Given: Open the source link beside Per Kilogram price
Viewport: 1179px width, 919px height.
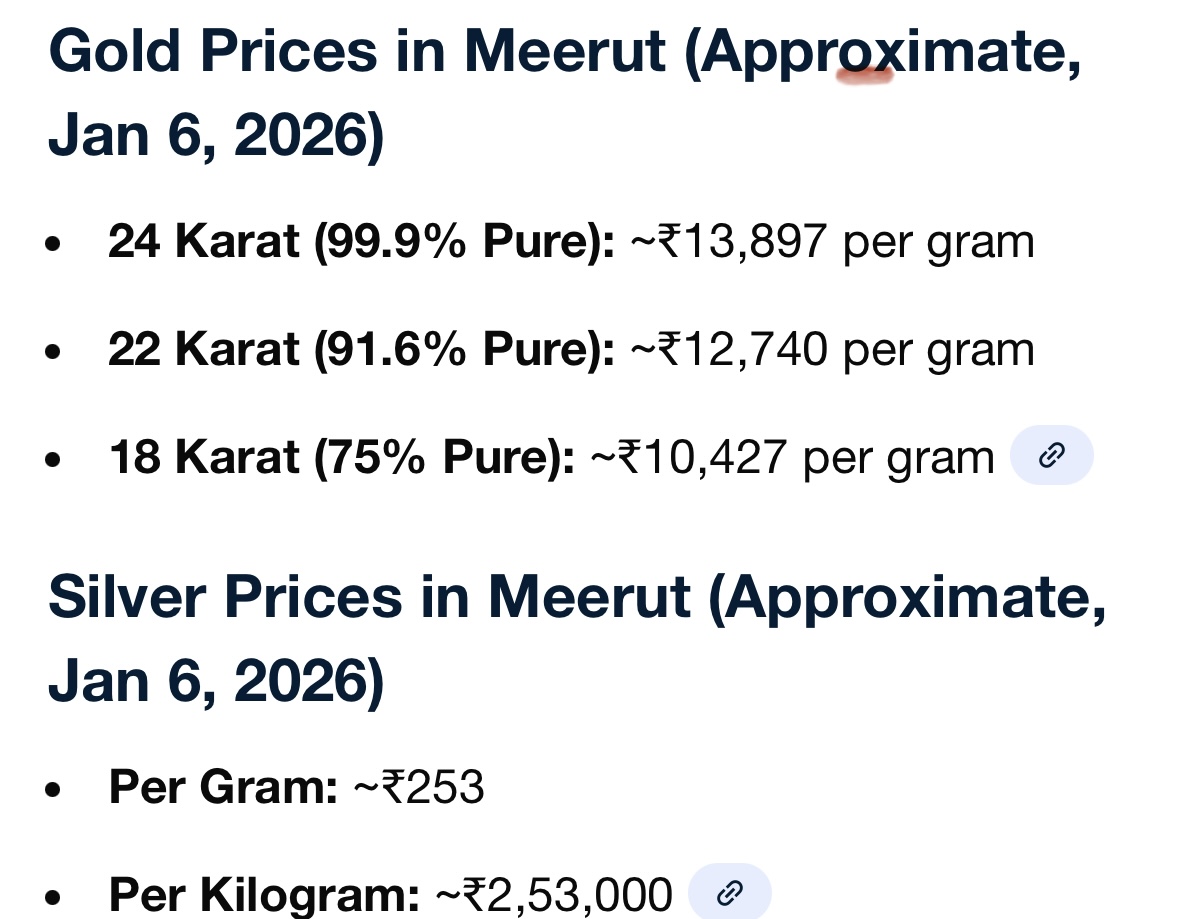Looking at the screenshot, I should coord(731,890).
